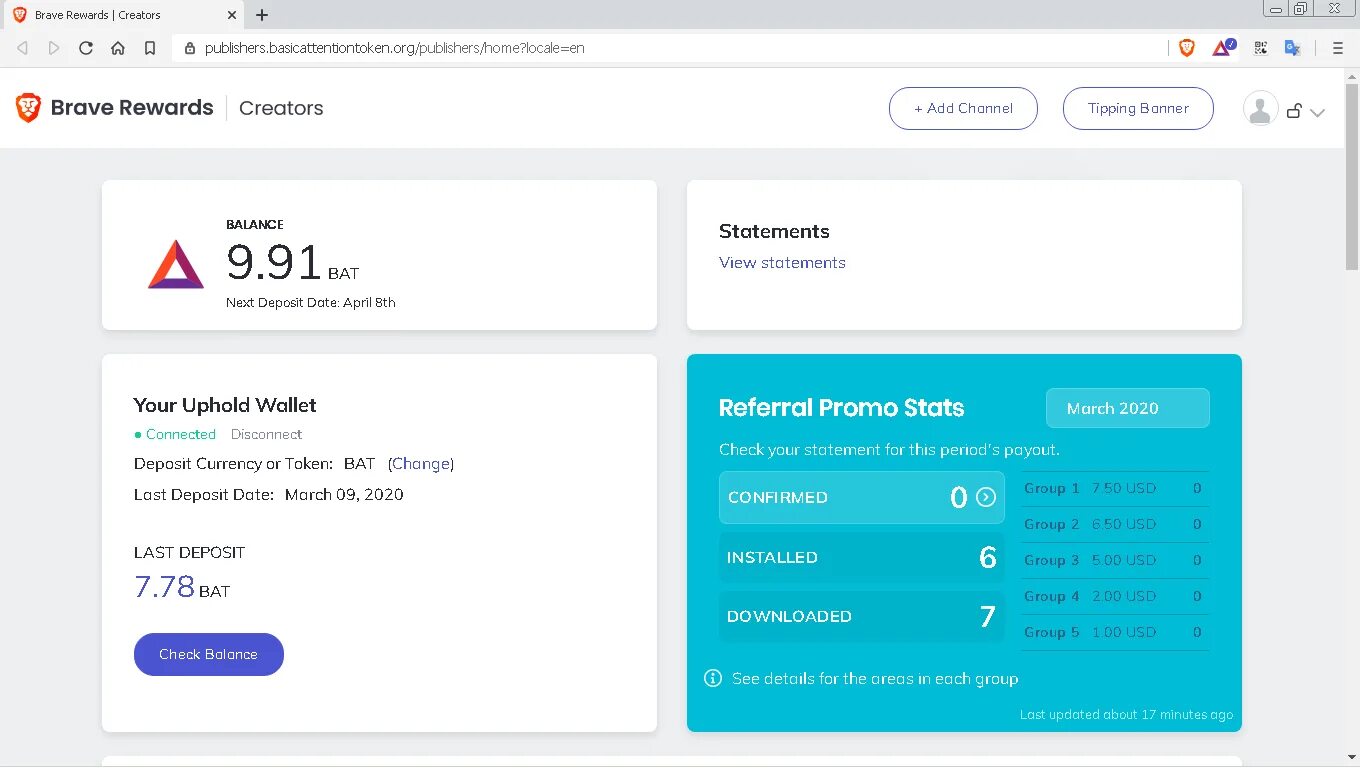1360x768 pixels.
Task: Reload the page
Action: coord(86,48)
